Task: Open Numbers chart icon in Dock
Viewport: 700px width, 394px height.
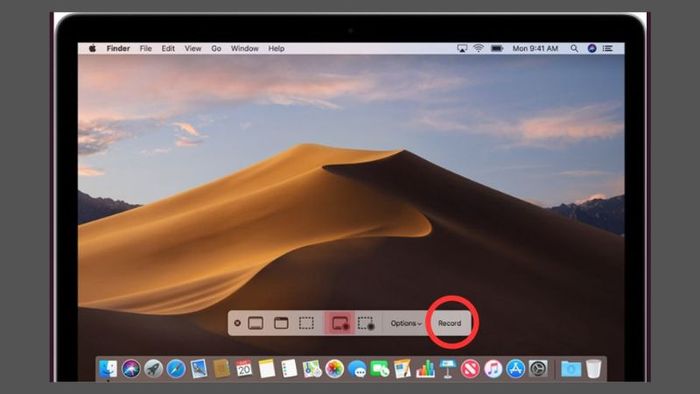Action: (425, 369)
